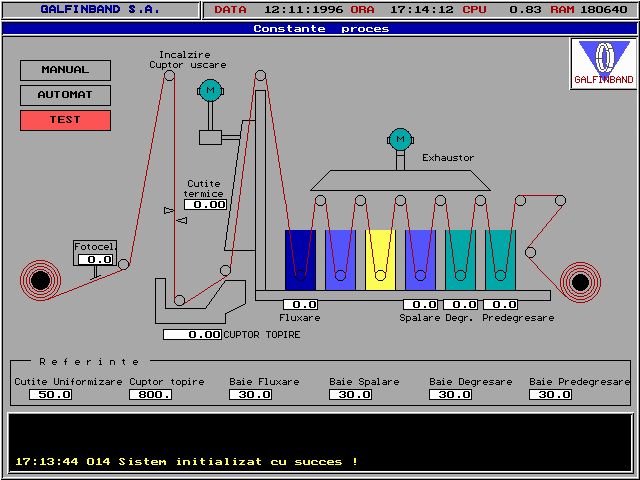Viewport: 640px width, 480px height.
Task: Edit Baie Fluxare reference value
Action: tap(251, 395)
